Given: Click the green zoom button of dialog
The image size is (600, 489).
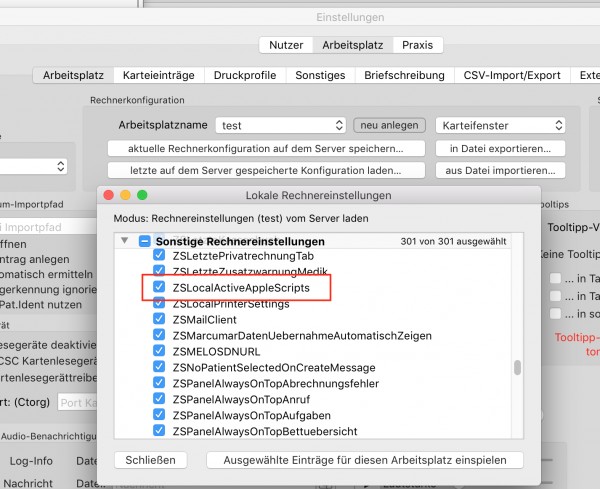Looking at the screenshot, I should 142,195.
